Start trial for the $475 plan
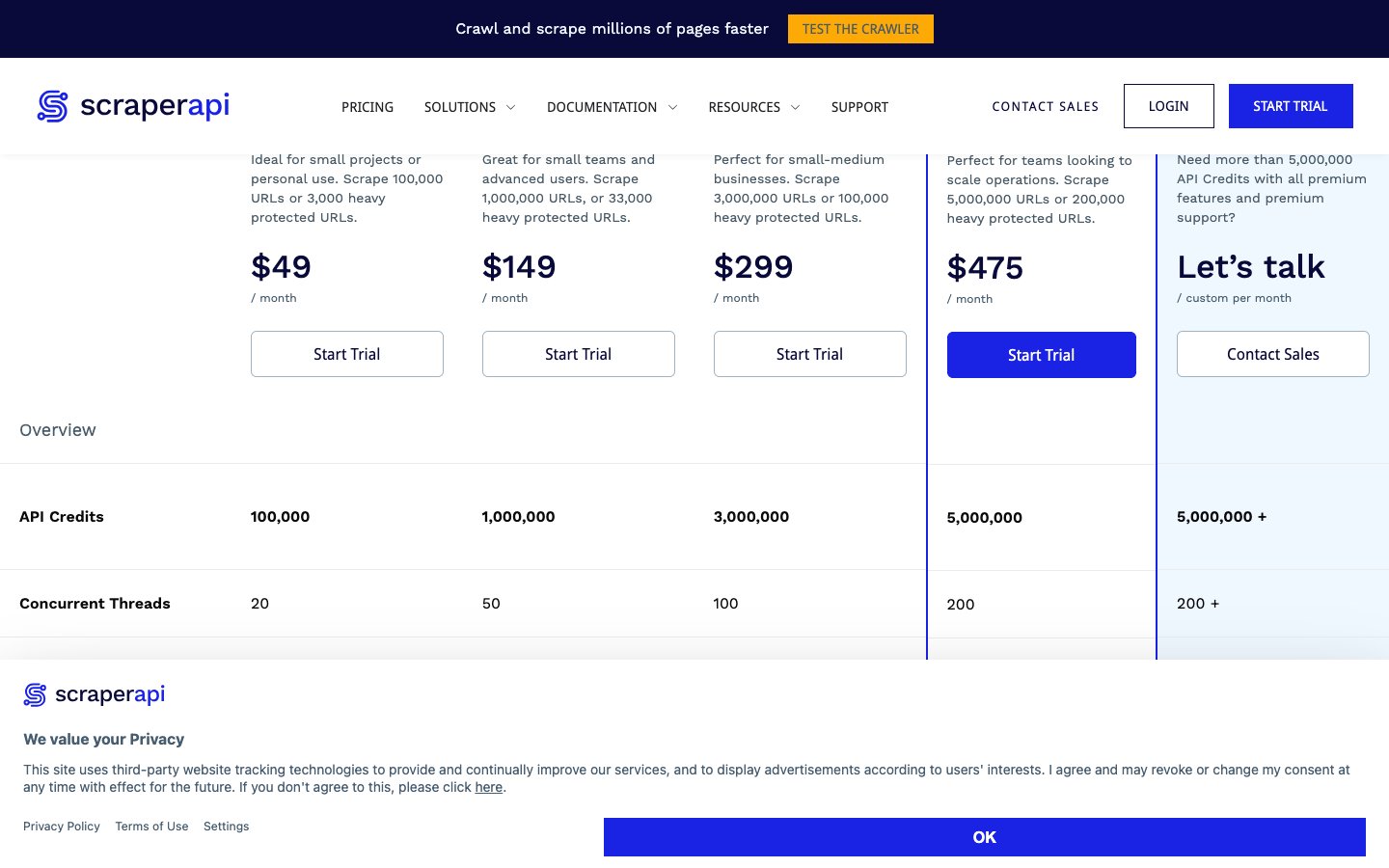The width and height of the screenshot is (1389, 868). click(x=1041, y=355)
